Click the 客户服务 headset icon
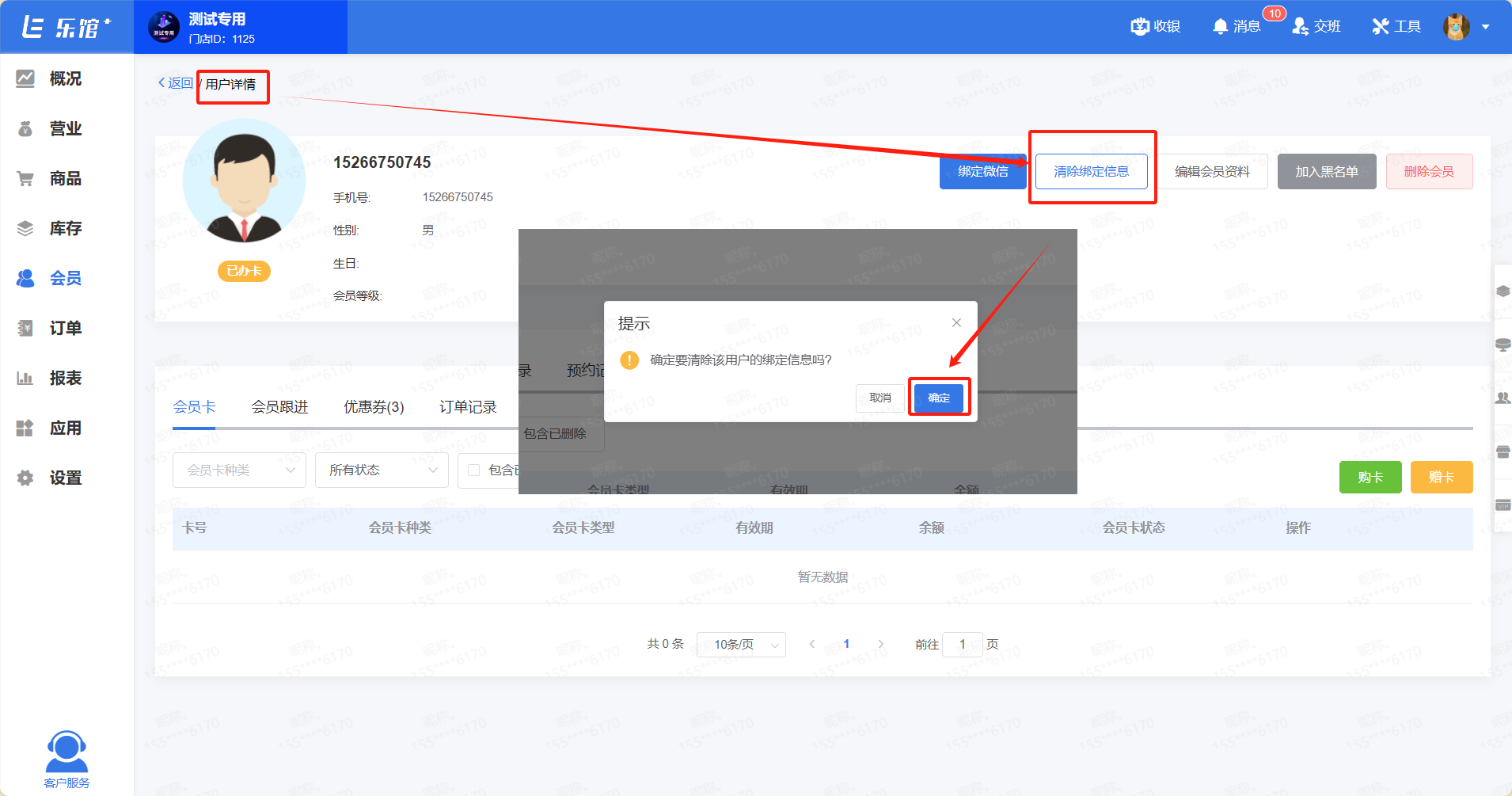The height and width of the screenshot is (796, 1512). [66, 752]
